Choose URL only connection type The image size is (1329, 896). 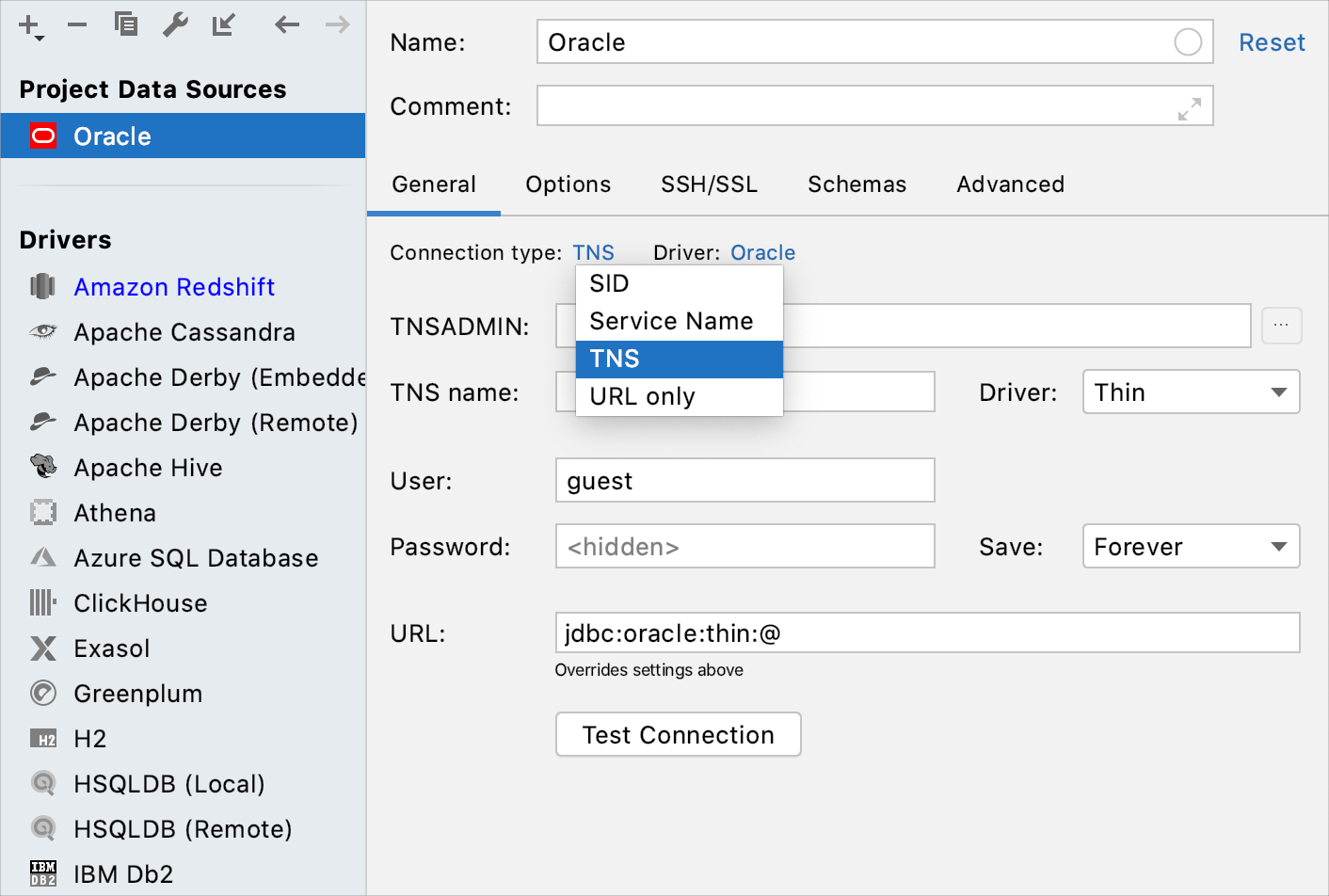[679, 396]
